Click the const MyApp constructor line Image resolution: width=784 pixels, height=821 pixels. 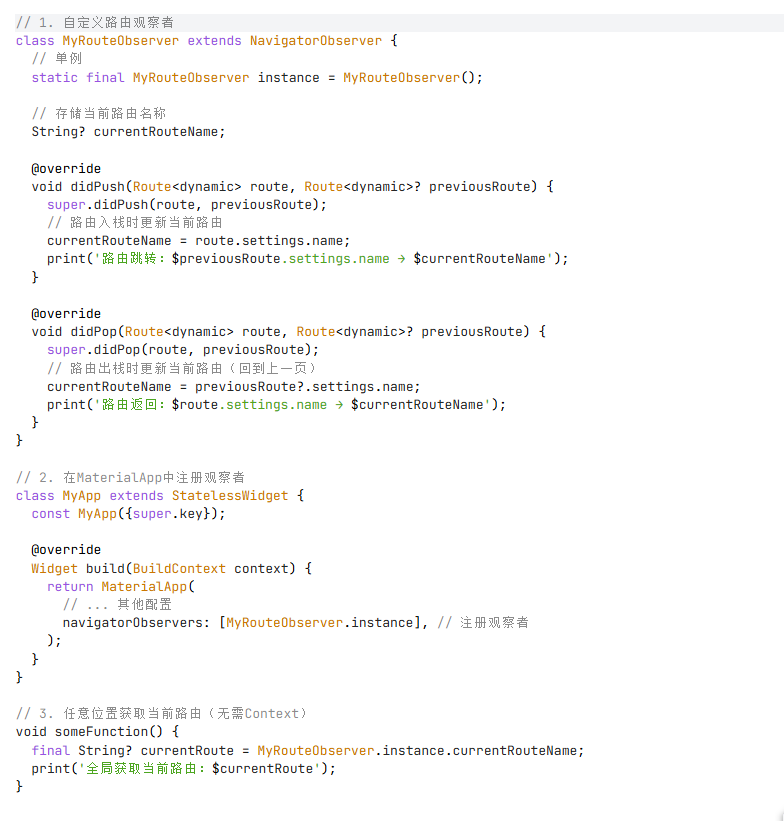pos(128,513)
